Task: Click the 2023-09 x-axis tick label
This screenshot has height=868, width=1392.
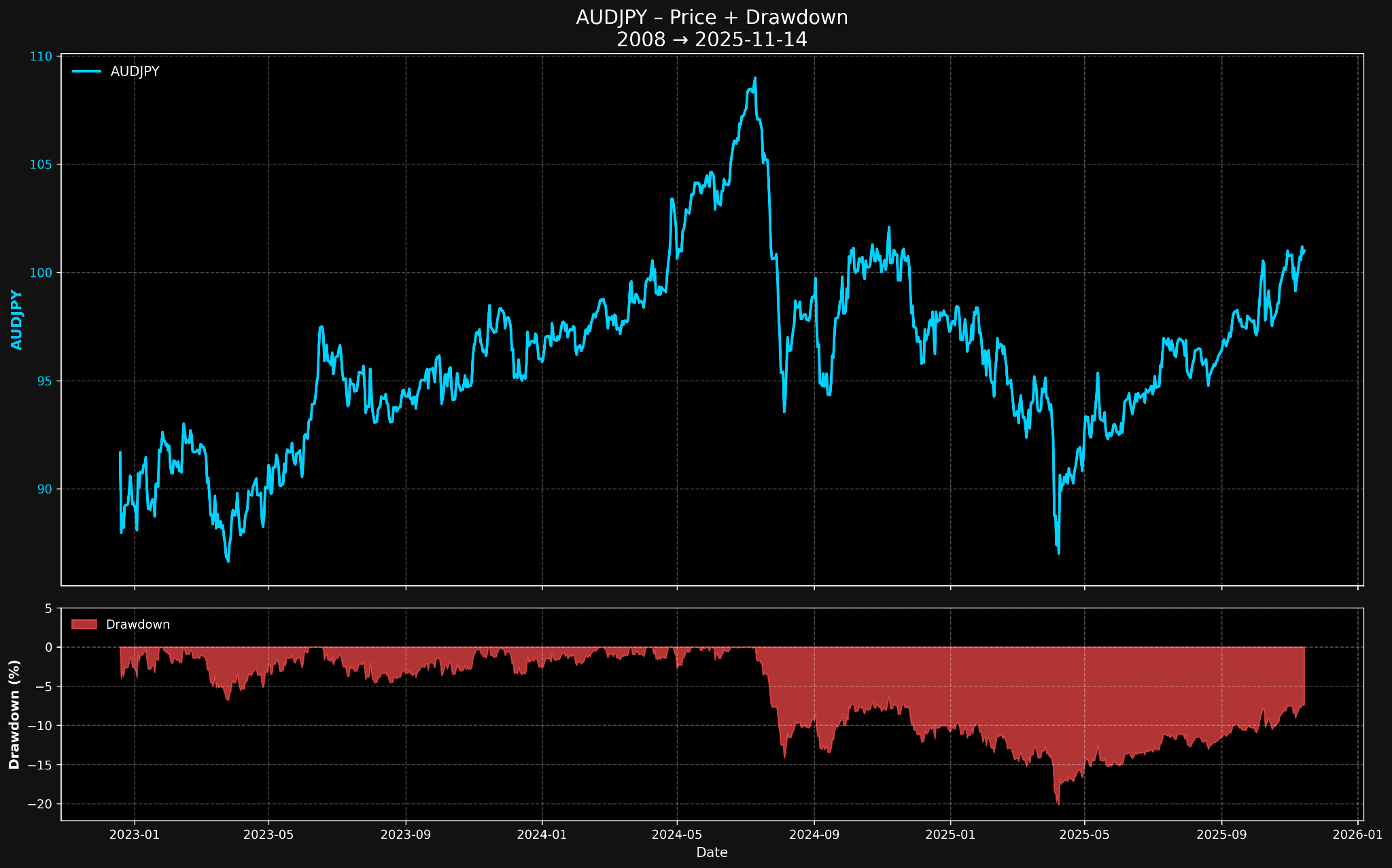Action: point(406,835)
